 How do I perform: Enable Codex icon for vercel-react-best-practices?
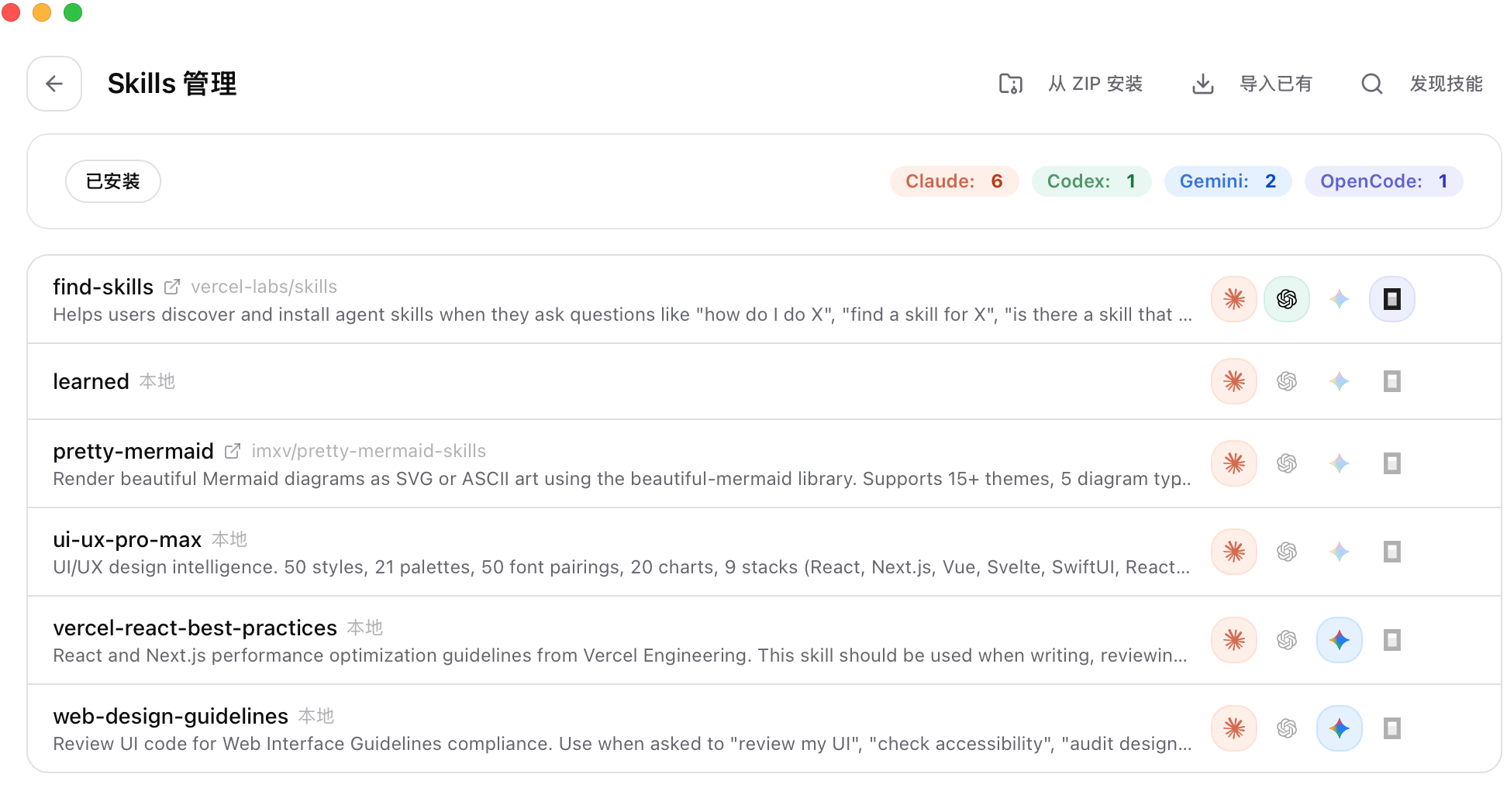pos(1287,640)
